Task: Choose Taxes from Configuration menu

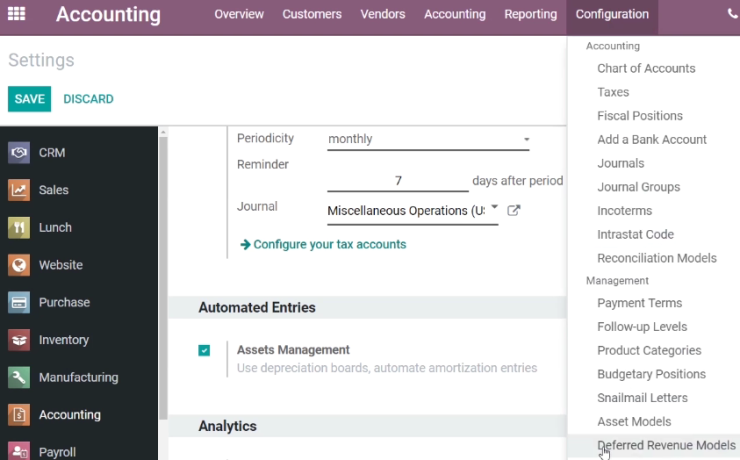Action: [x=613, y=92]
